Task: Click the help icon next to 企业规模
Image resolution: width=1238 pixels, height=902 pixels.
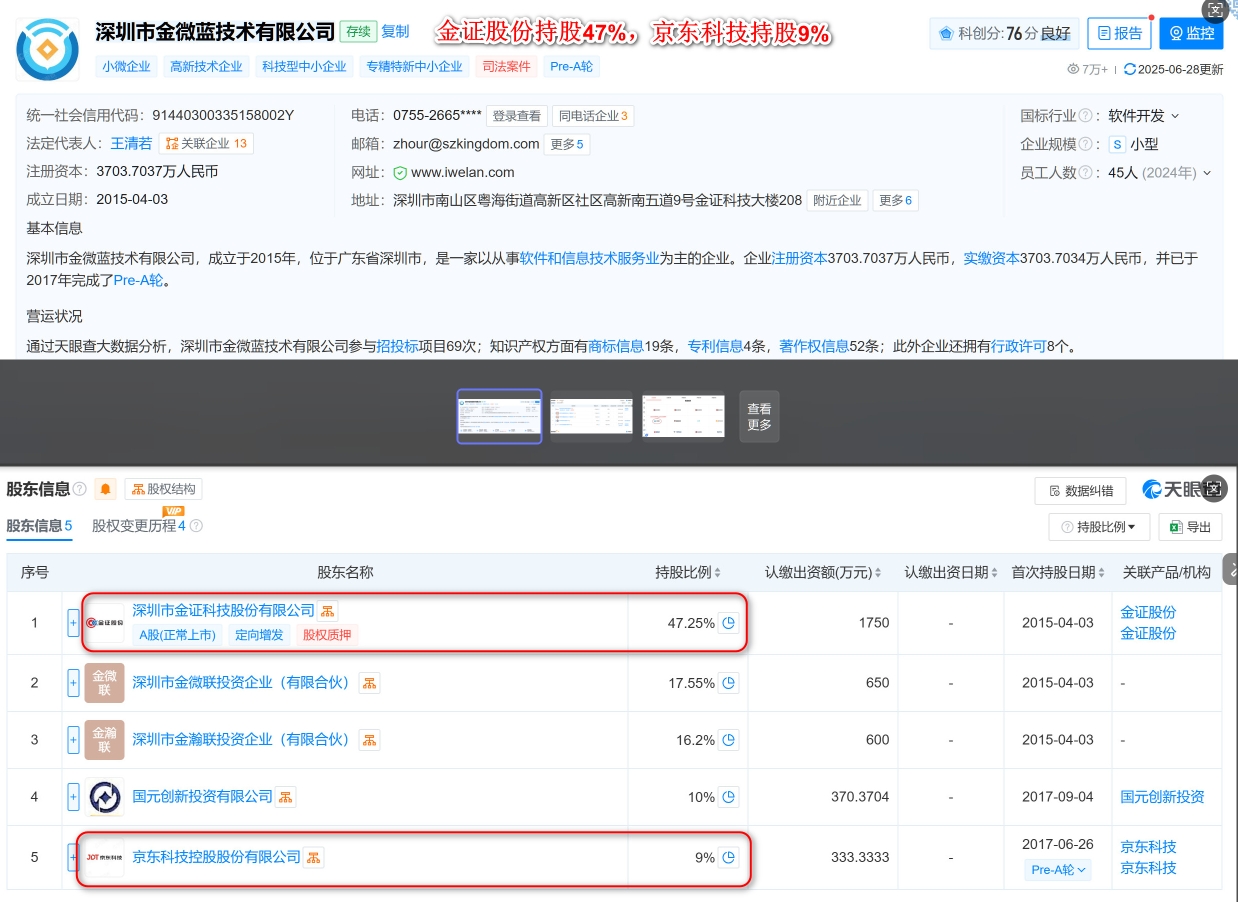Action: click(1084, 144)
